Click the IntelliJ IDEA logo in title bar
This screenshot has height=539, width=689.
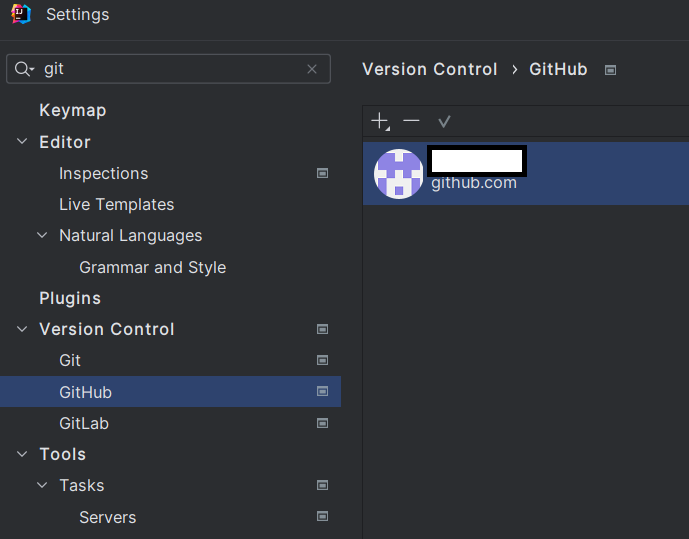coord(21,14)
